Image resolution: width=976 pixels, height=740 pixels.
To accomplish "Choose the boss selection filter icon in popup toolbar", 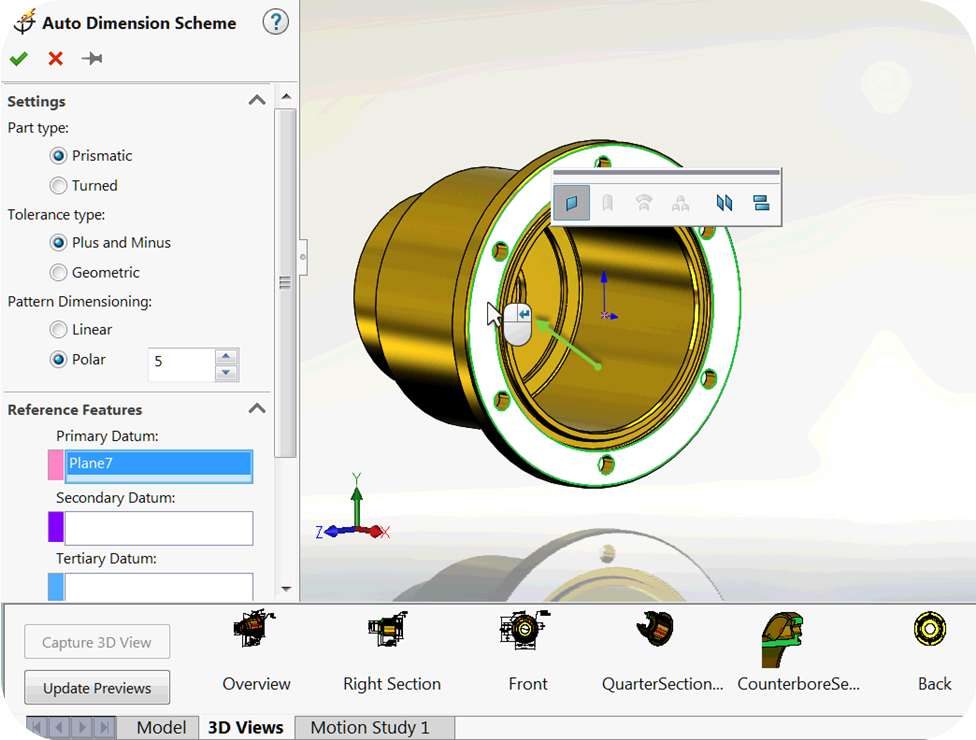I will click(x=608, y=203).
